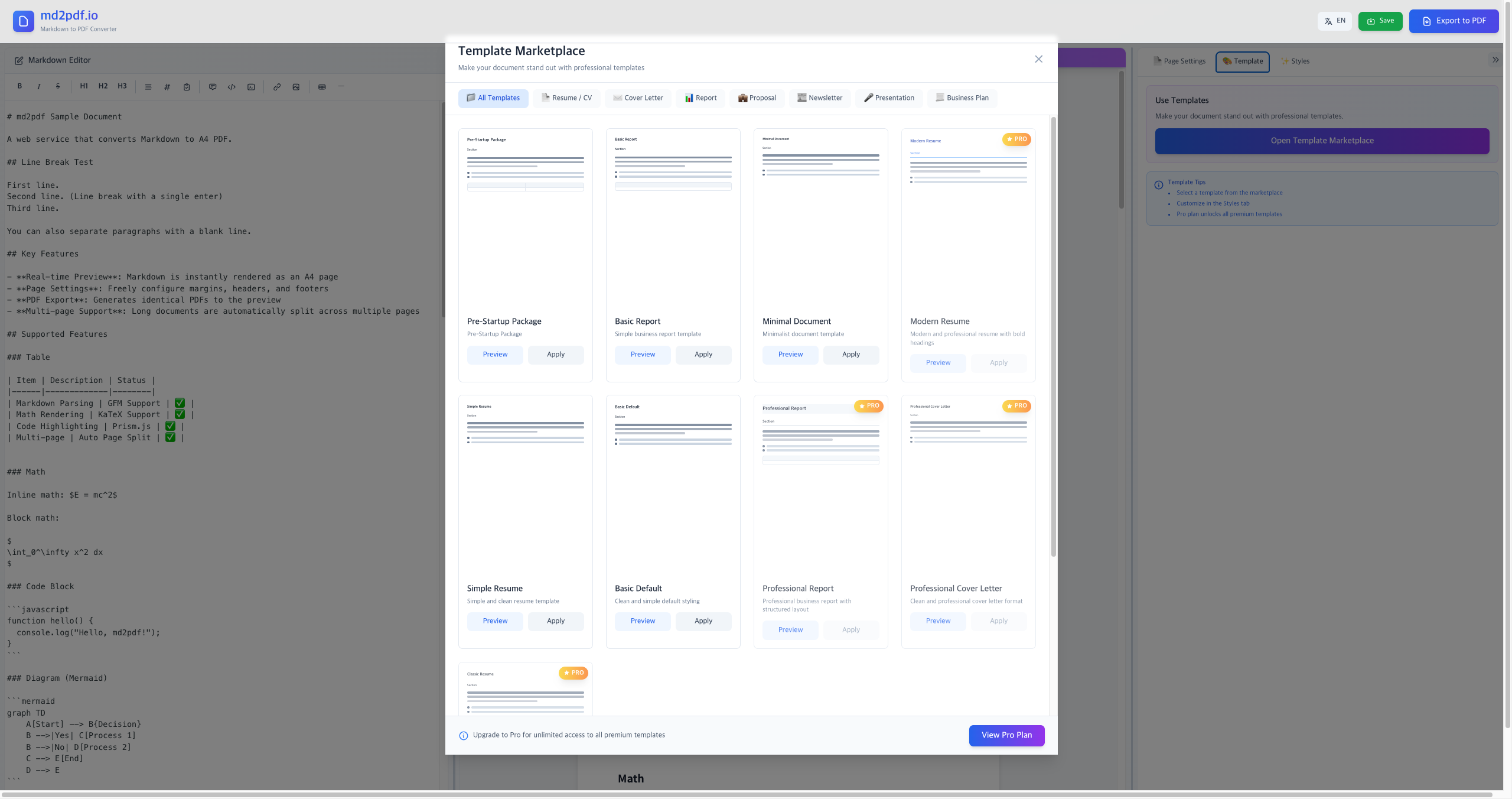Insert an image via the image icon

(296, 87)
